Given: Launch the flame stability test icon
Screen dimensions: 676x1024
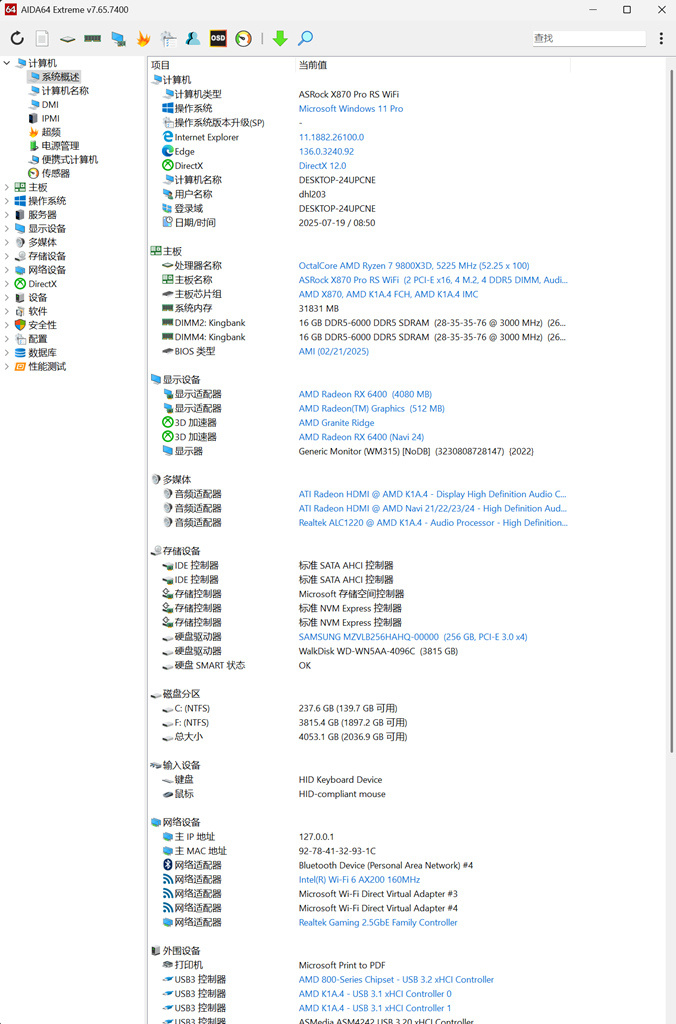Looking at the screenshot, I should point(143,39).
